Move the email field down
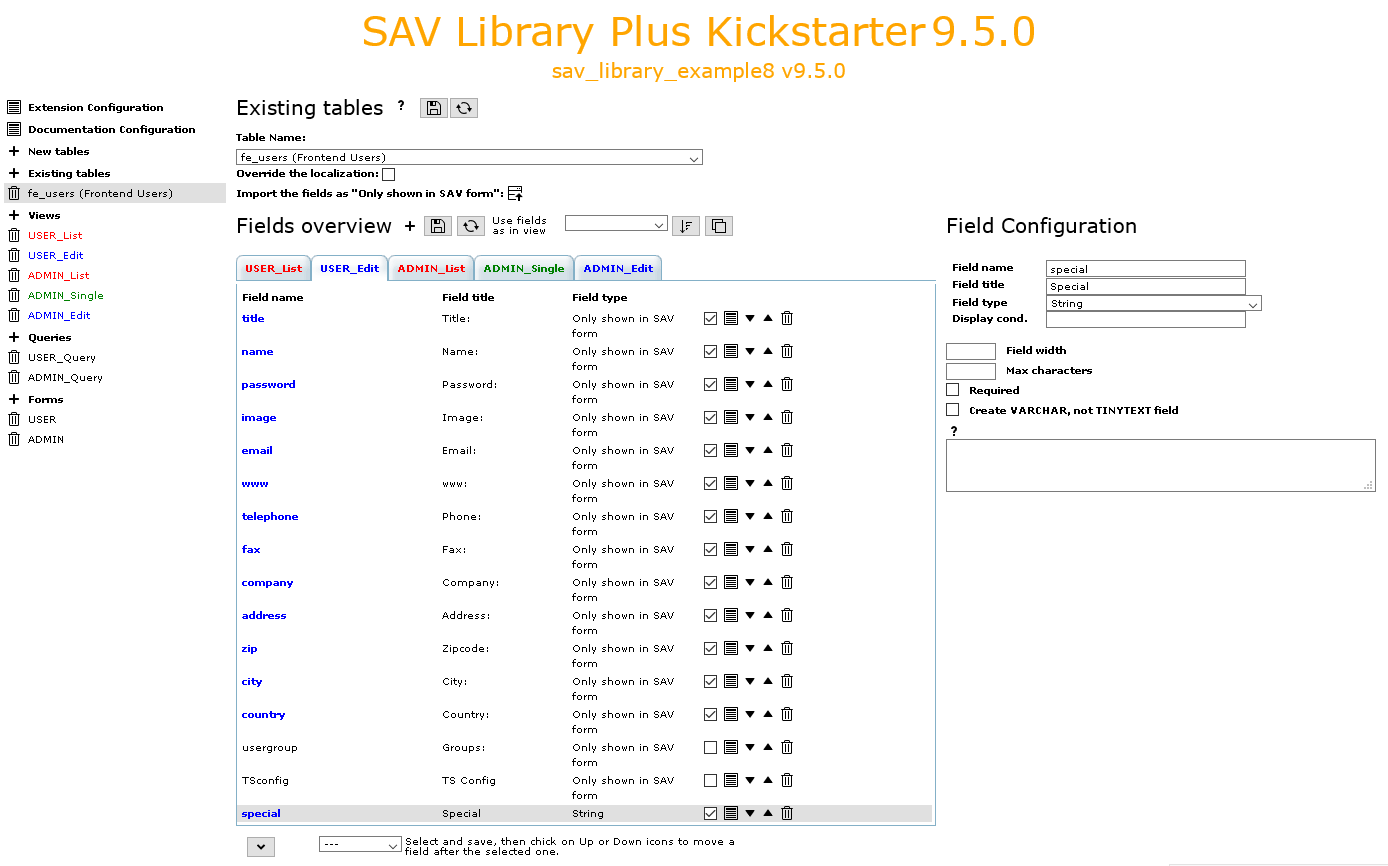This screenshot has width=1388, height=866. [x=750, y=450]
